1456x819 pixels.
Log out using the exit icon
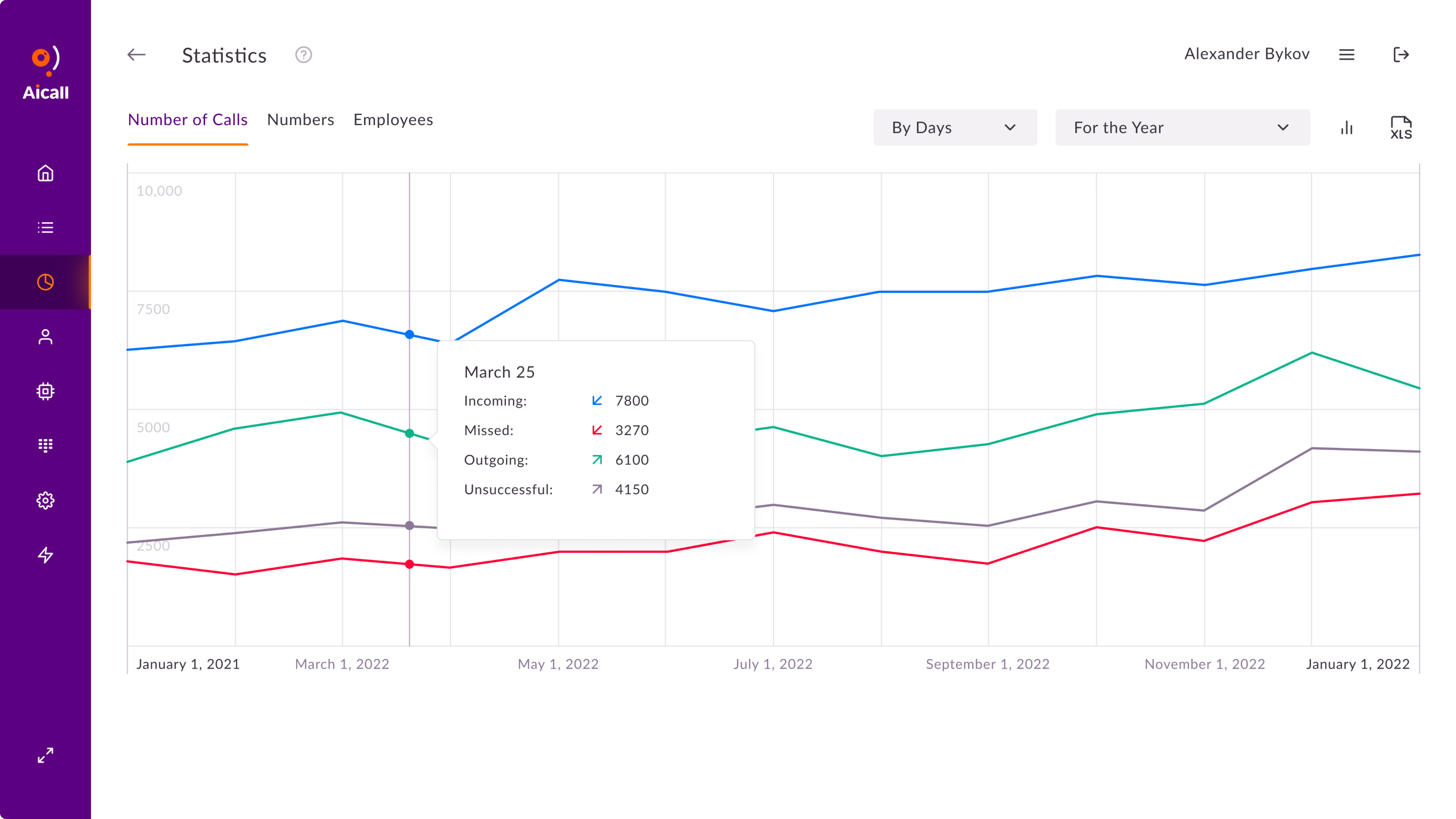click(1401, 55)
